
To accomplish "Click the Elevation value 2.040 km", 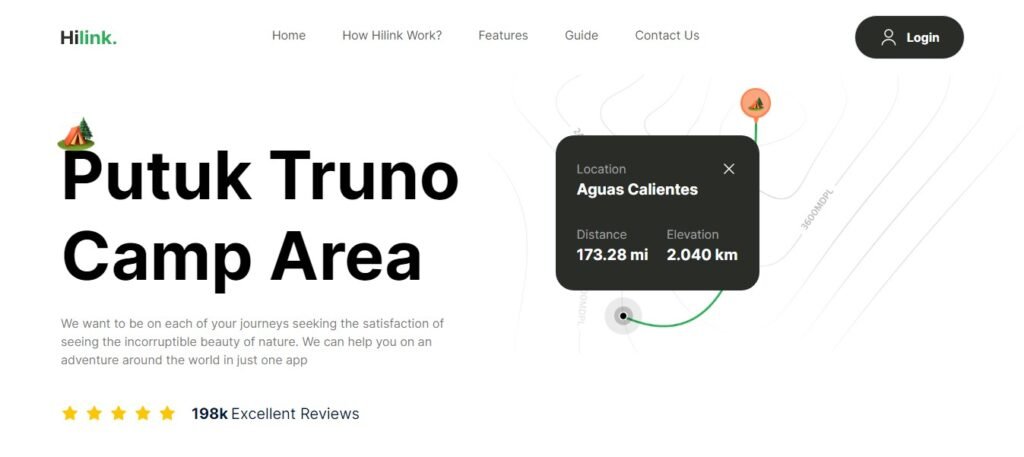I will tap(702, 255).
